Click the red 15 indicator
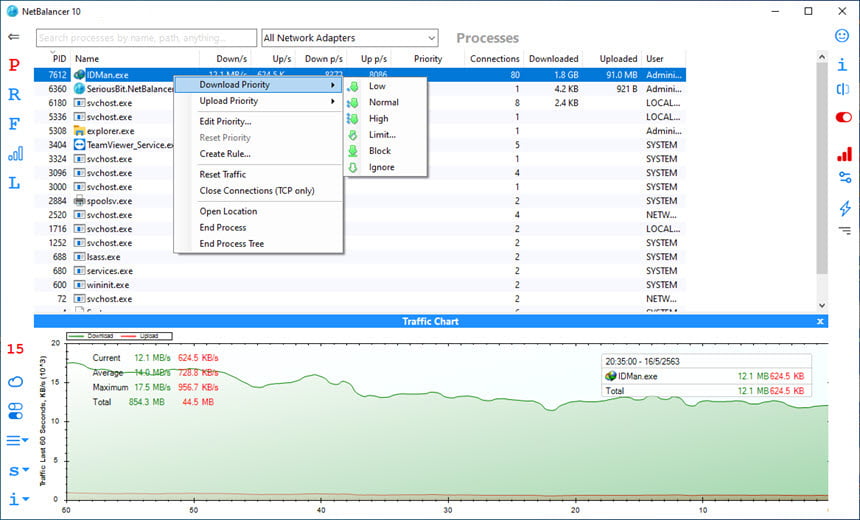This screenshot has height=520, width=860. 15,349
